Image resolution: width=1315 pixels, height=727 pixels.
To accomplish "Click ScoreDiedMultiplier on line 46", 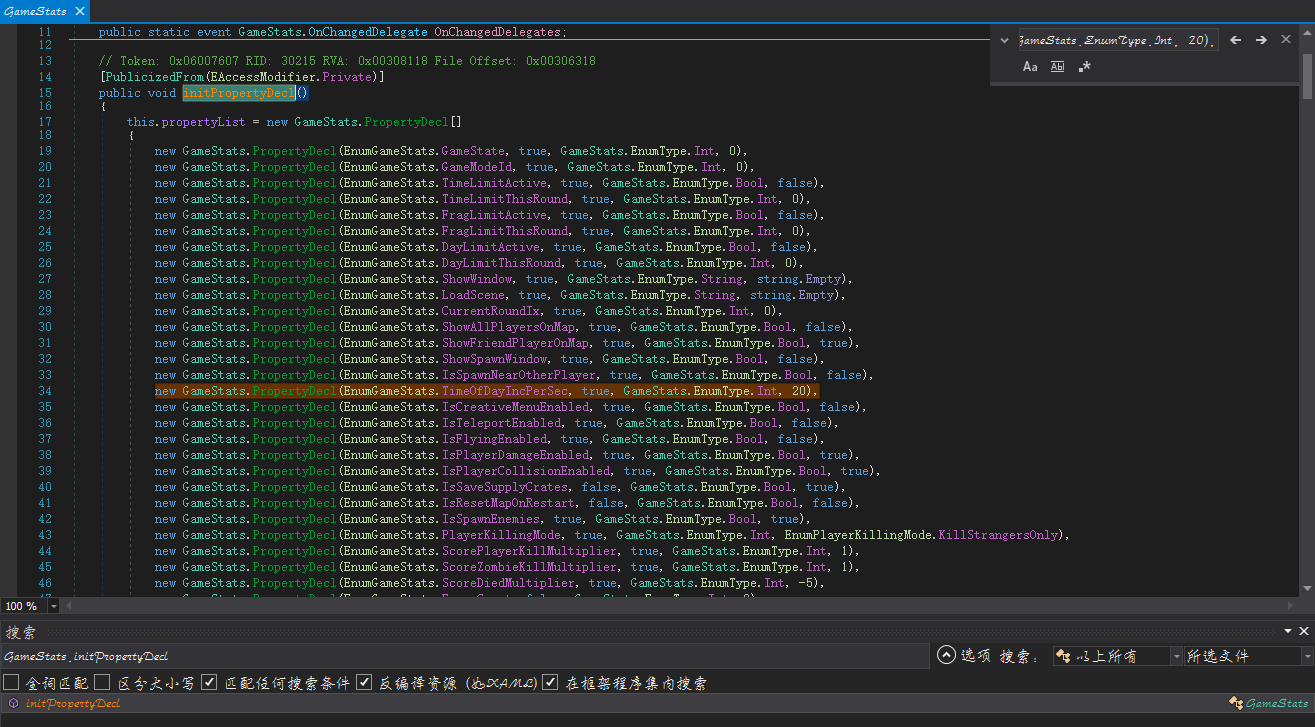I will point(508,582).
